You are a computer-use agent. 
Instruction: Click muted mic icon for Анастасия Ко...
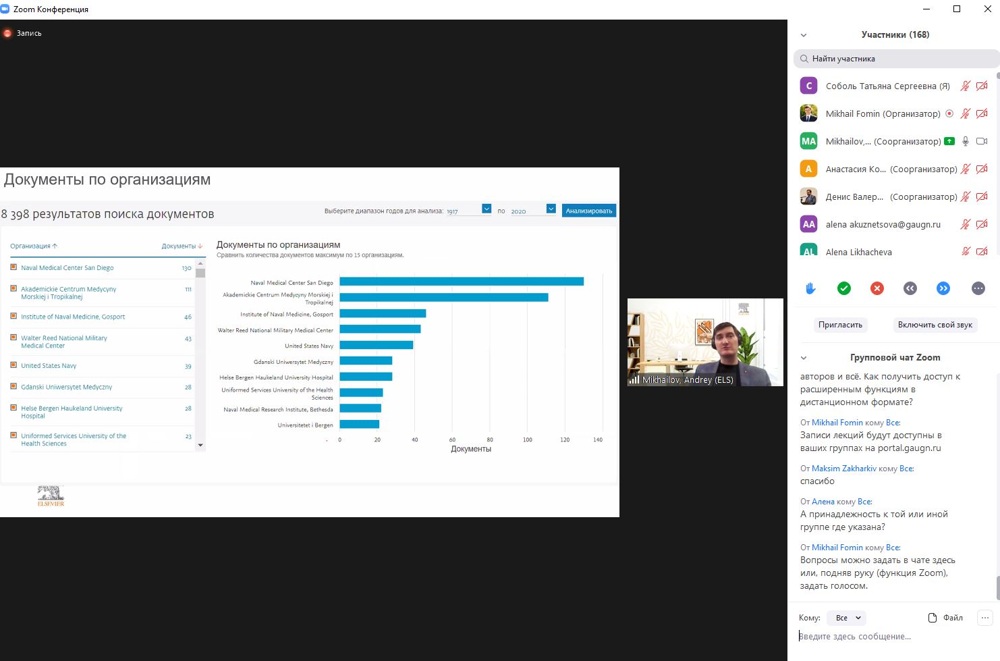(x=966, y=169)
